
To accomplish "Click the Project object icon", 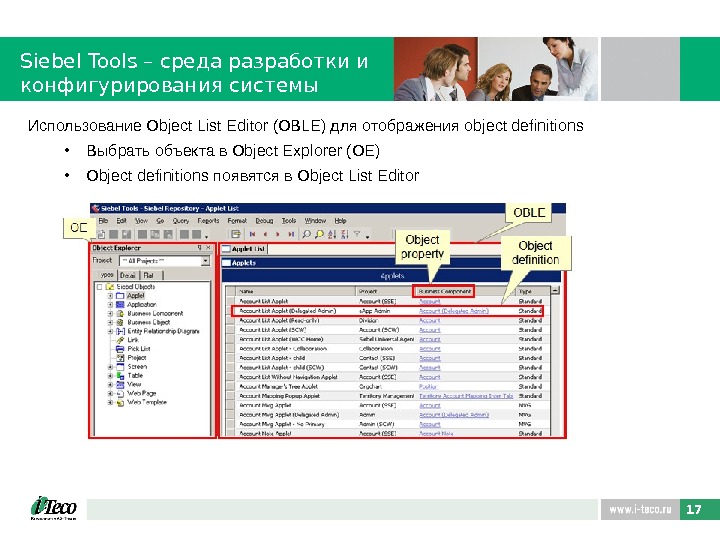I will 120,358.
